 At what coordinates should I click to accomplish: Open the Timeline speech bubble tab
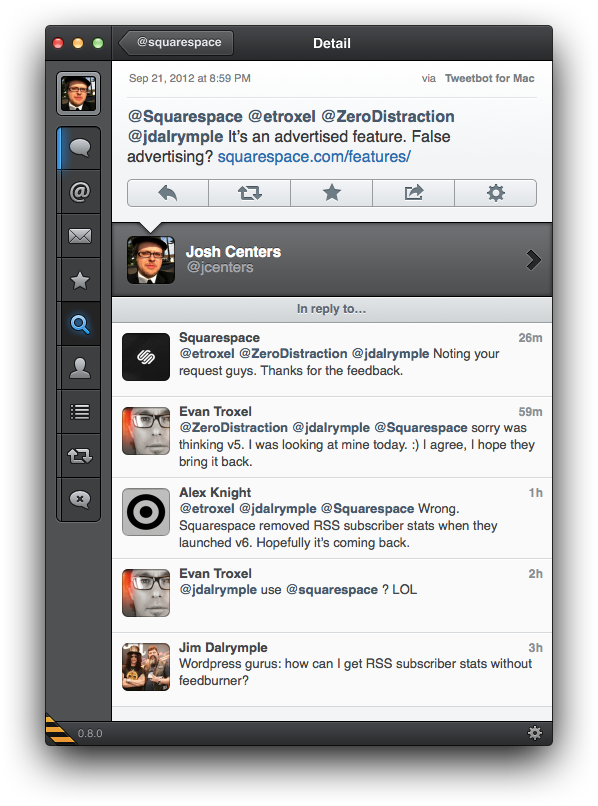tap(80, 149)
